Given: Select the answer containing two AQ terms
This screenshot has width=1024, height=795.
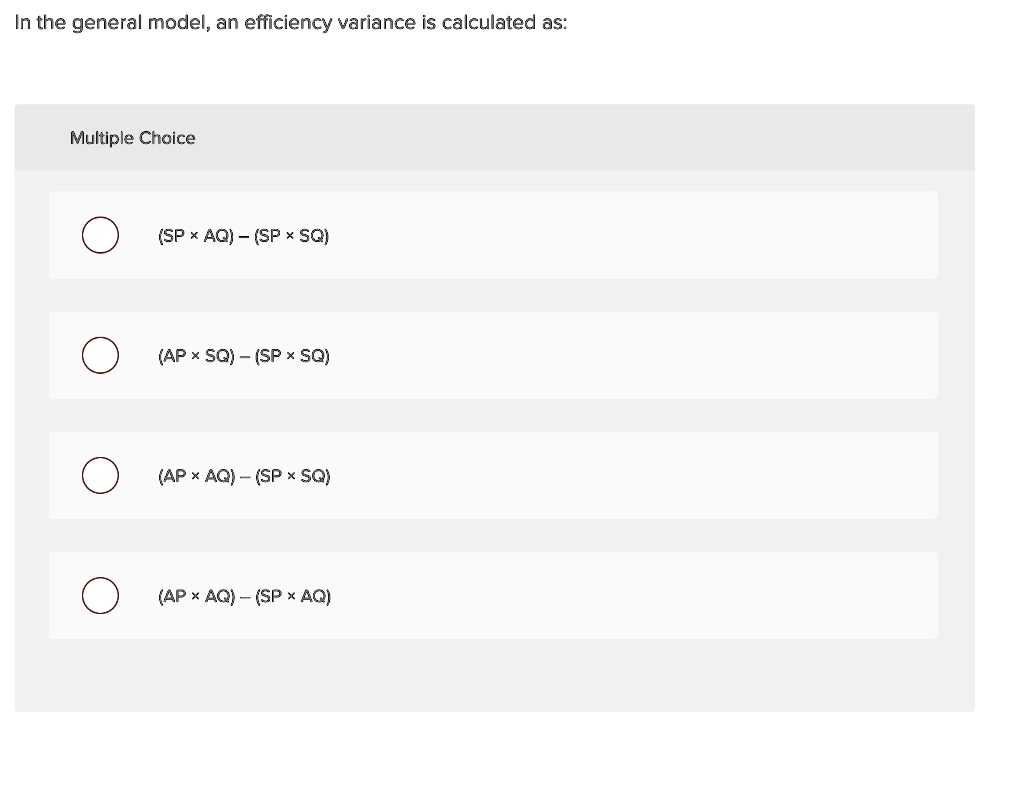Looking at the screenshot, I should point(244,595).
